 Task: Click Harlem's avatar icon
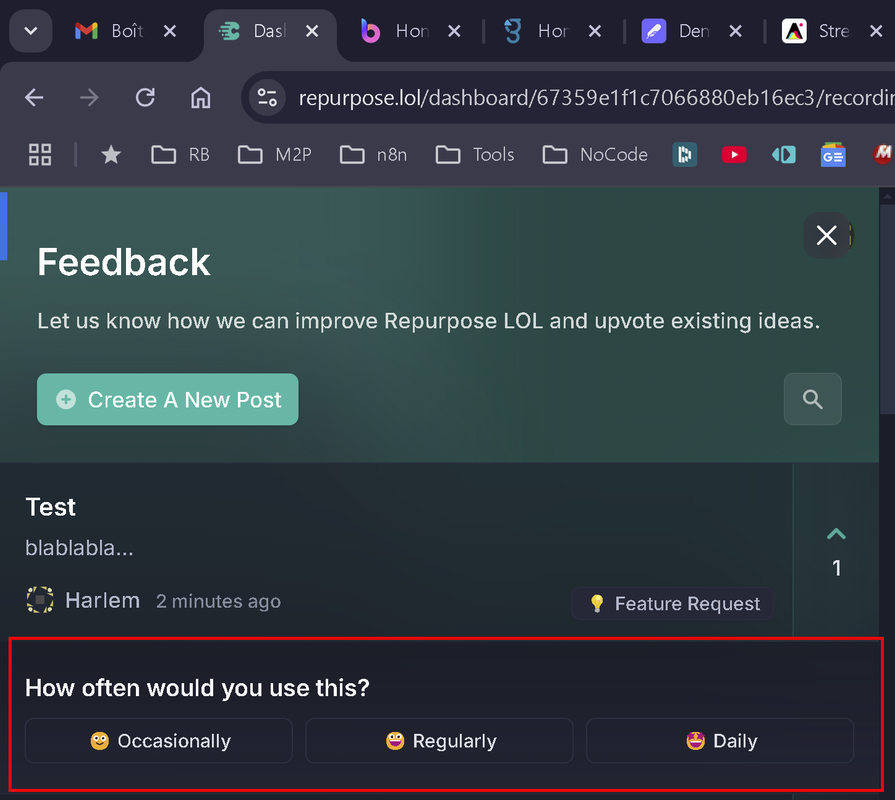click(40, 600)
